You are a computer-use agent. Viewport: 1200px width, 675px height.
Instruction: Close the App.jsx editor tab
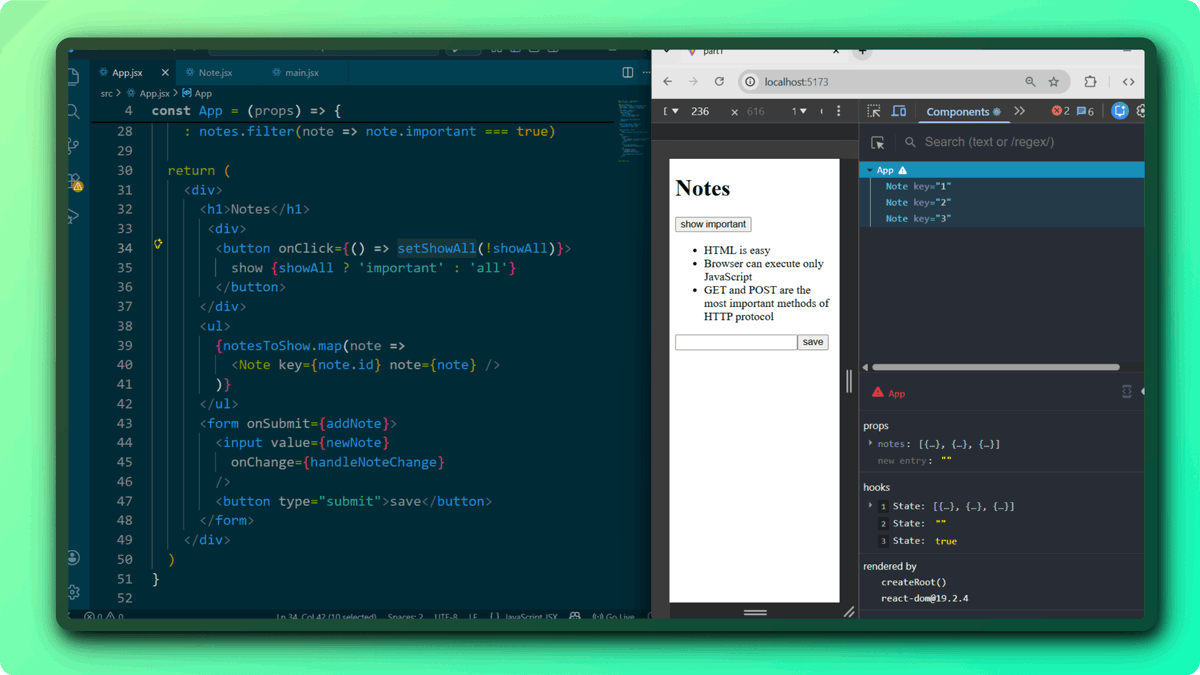pyautogui.click(x=165, y=73)
